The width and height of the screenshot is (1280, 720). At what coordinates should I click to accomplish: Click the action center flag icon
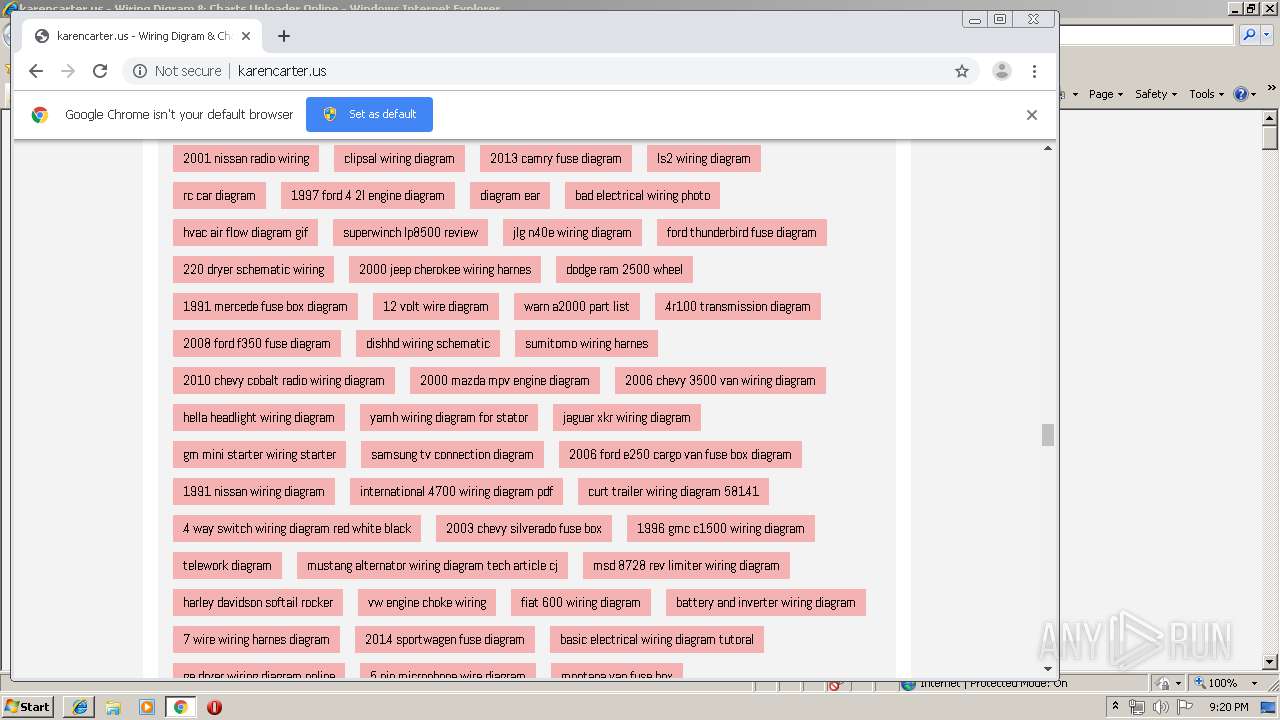[x=1185, y=707]
